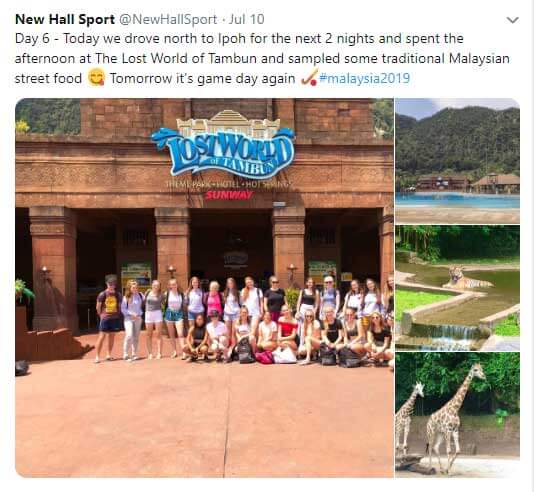Viewport: 534px width, 492px height.
Task: Click 'Tomorrow it's game day again' text
Action: pos(202,79)
